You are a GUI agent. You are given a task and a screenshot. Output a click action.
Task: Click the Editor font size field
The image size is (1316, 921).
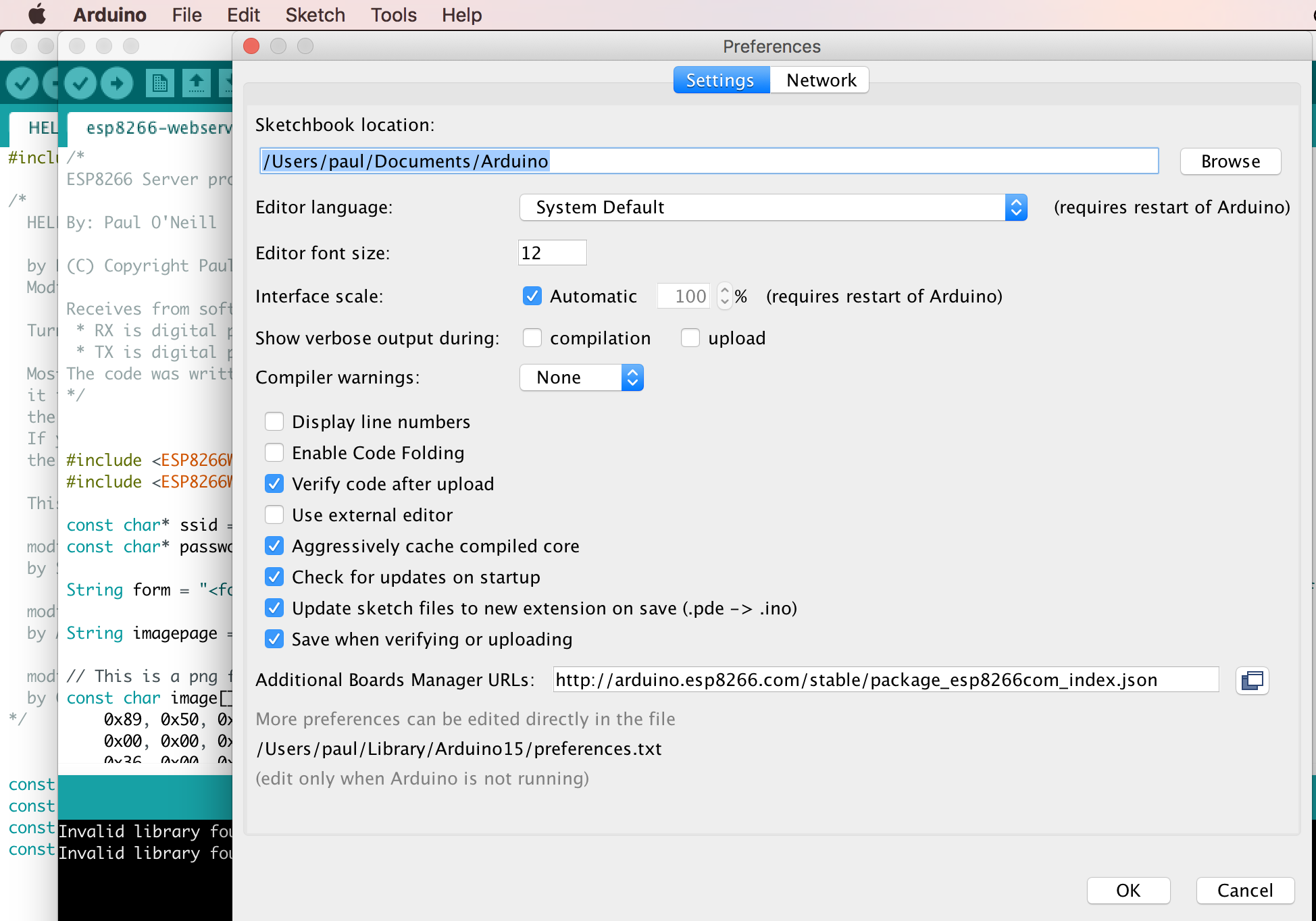[552, 253]
